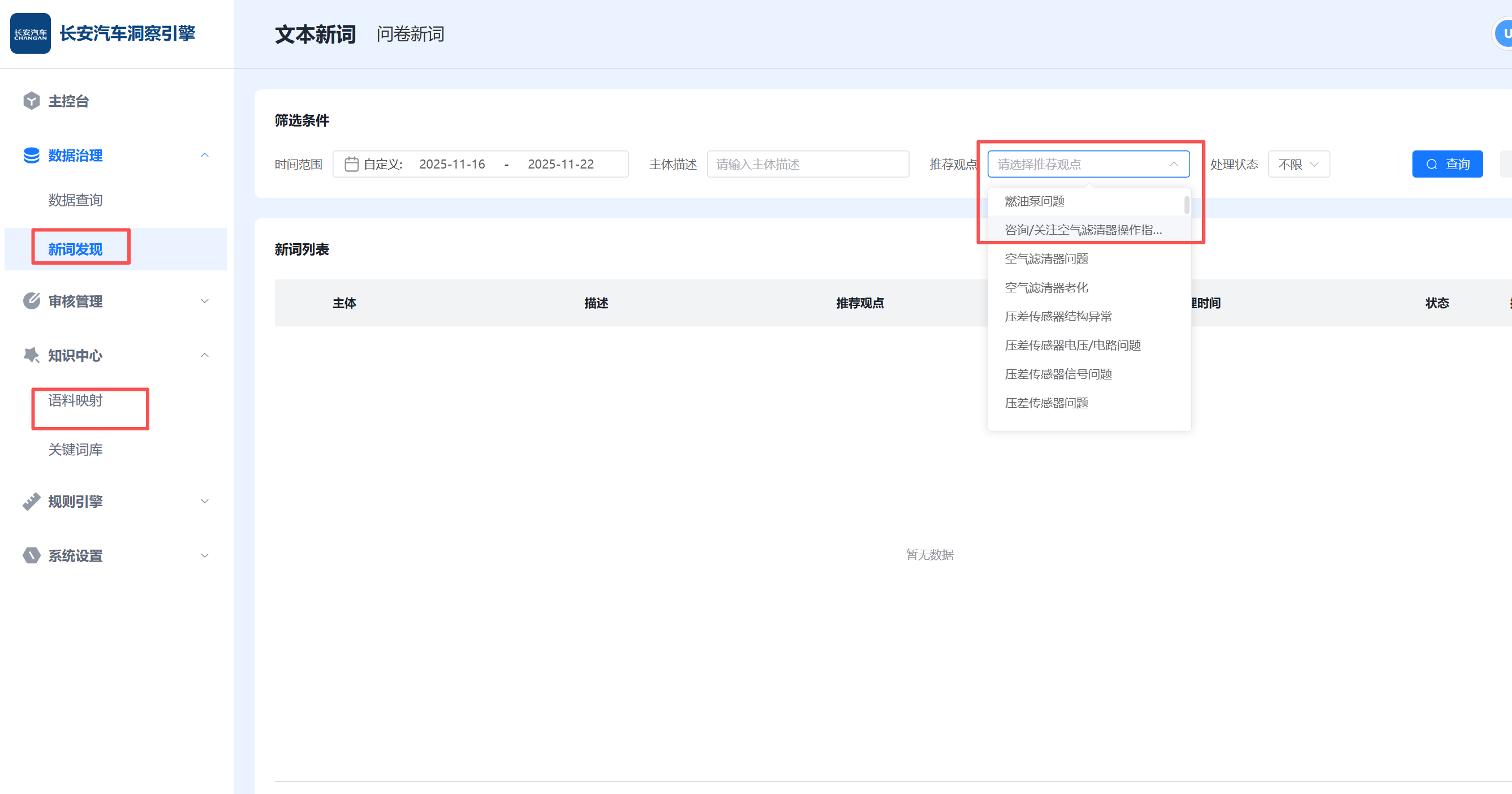
Task: Click the dropdown list scrollbar
Action: point(1186,205)
